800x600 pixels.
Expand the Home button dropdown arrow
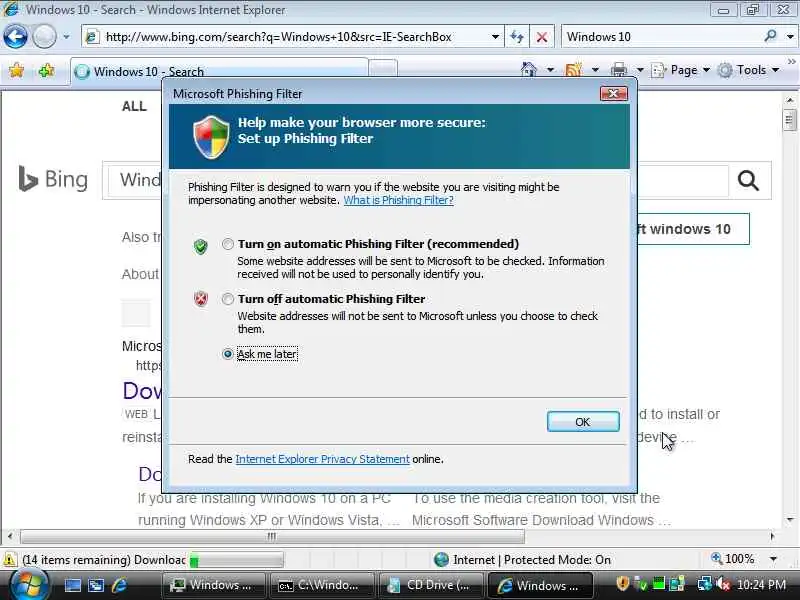[x=550, y=69]
